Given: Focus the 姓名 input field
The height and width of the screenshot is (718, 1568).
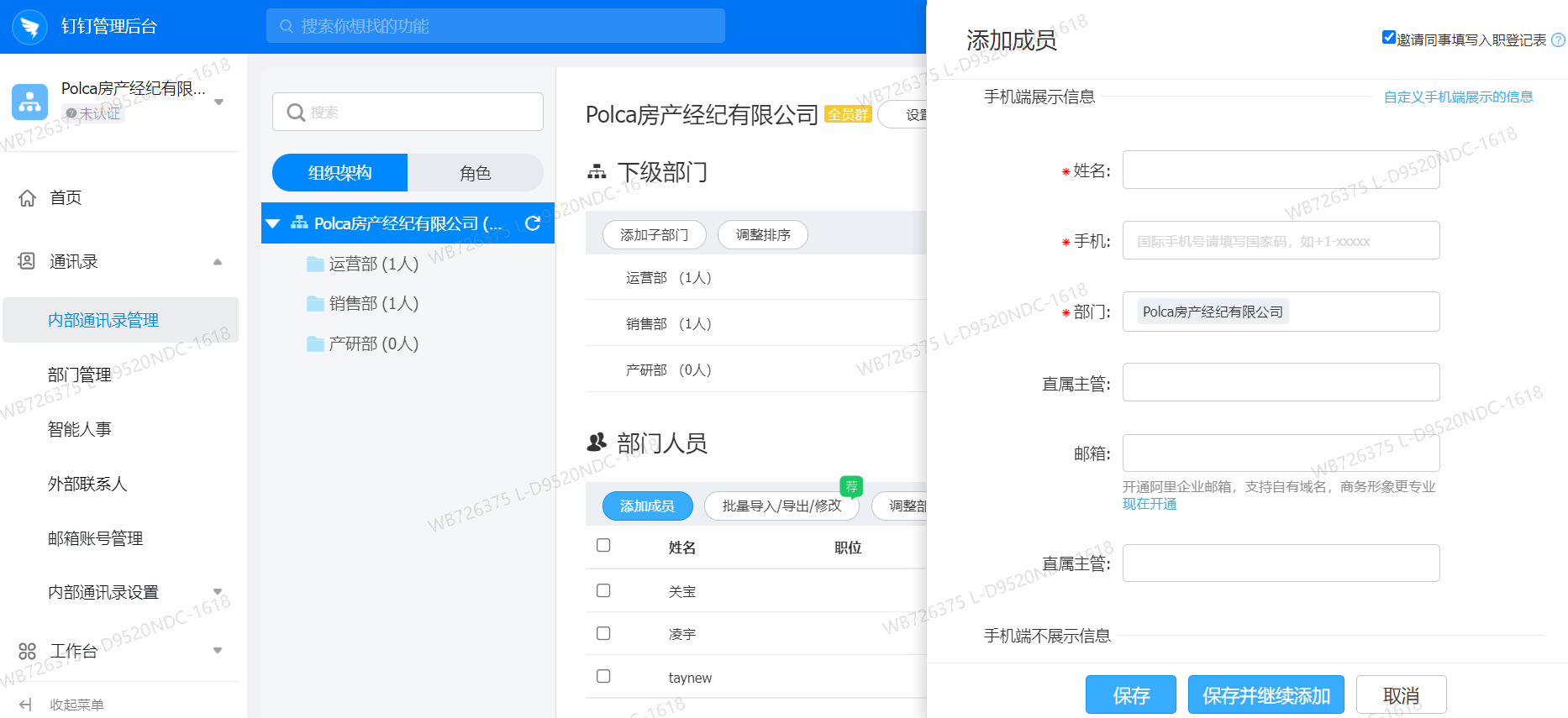Looking at the screenshot, I should coord(1281,170).
